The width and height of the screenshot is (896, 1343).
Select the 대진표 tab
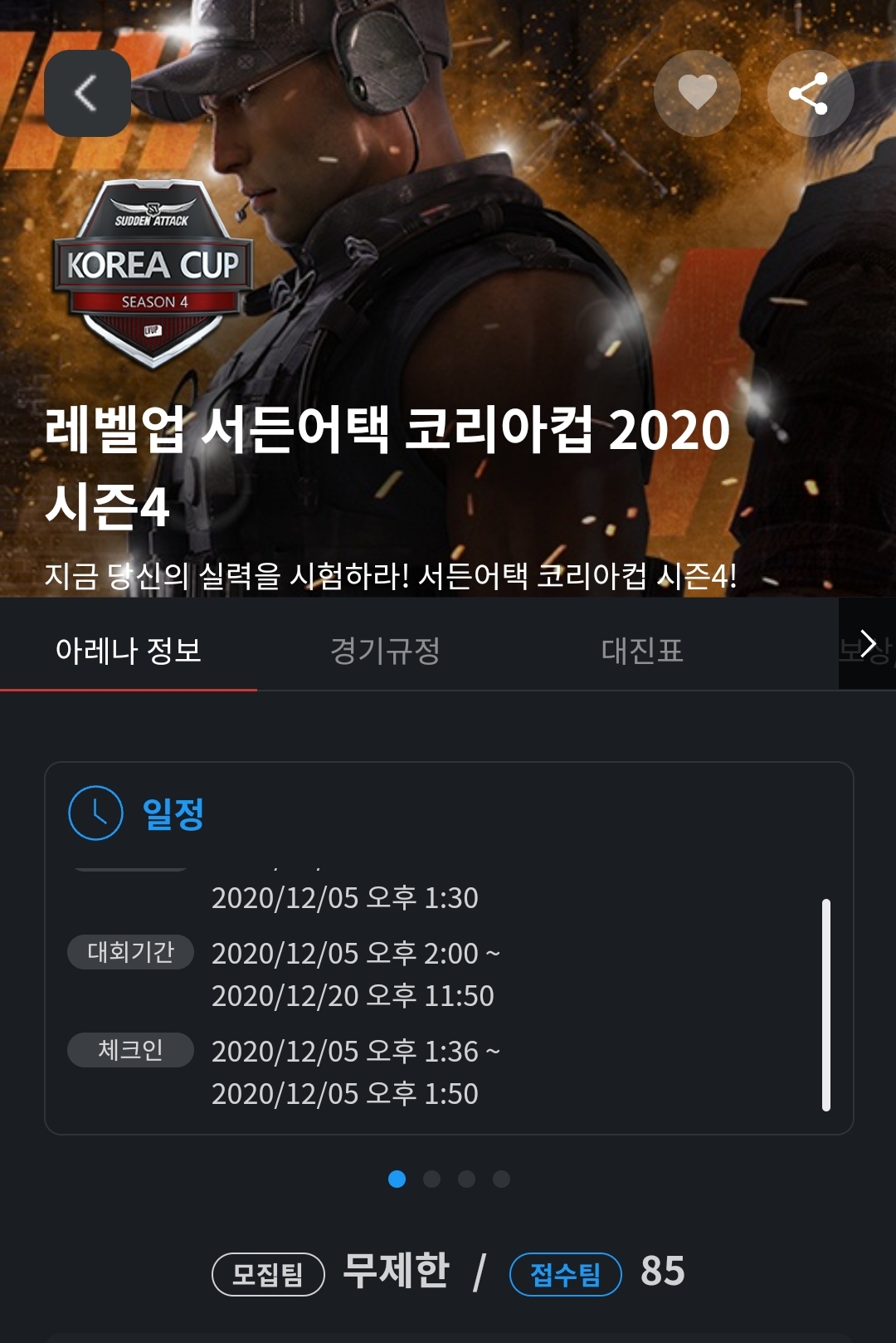coord(642,650)
